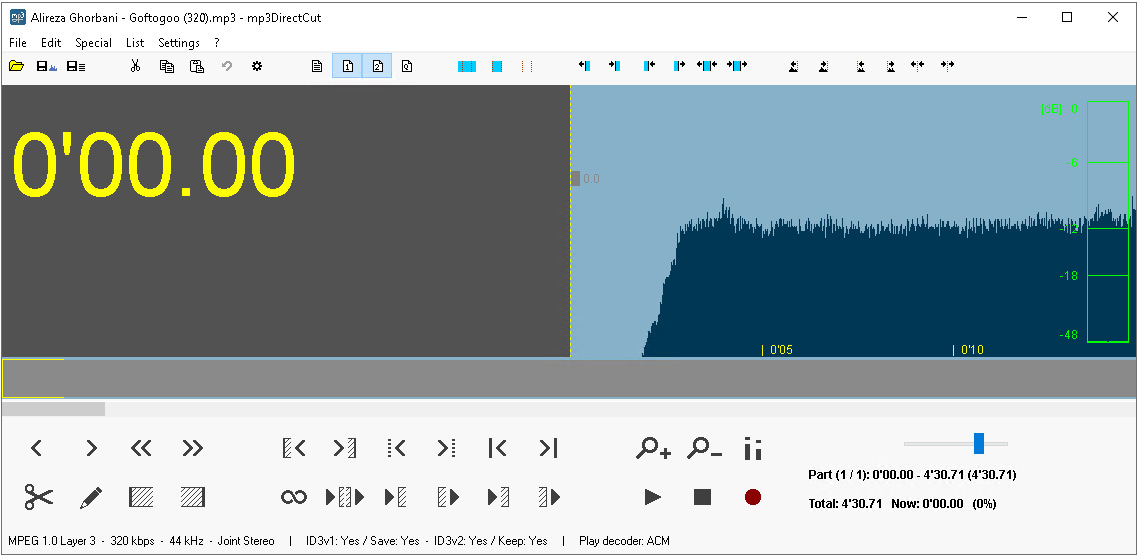Click the small solid blue square icon
Viewport: 1142px width, 560px height.
497,66
